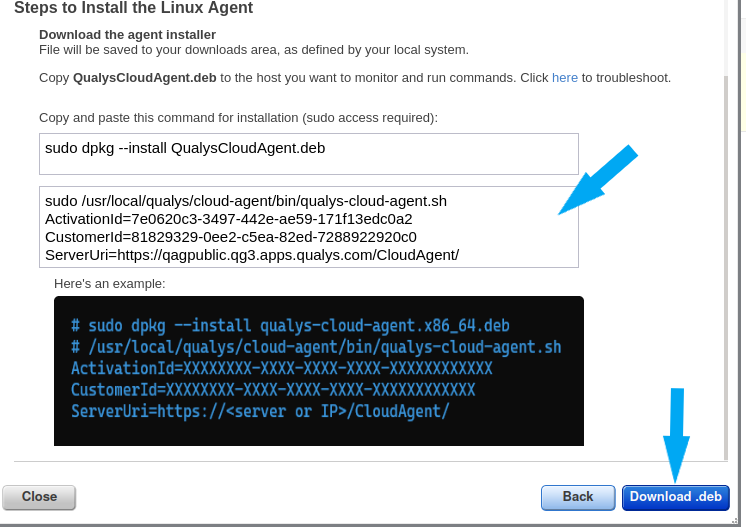Click the bold QualysCloudAgent.deb filename text
Viewport: 746px width, 527px height.
[145, 78]
